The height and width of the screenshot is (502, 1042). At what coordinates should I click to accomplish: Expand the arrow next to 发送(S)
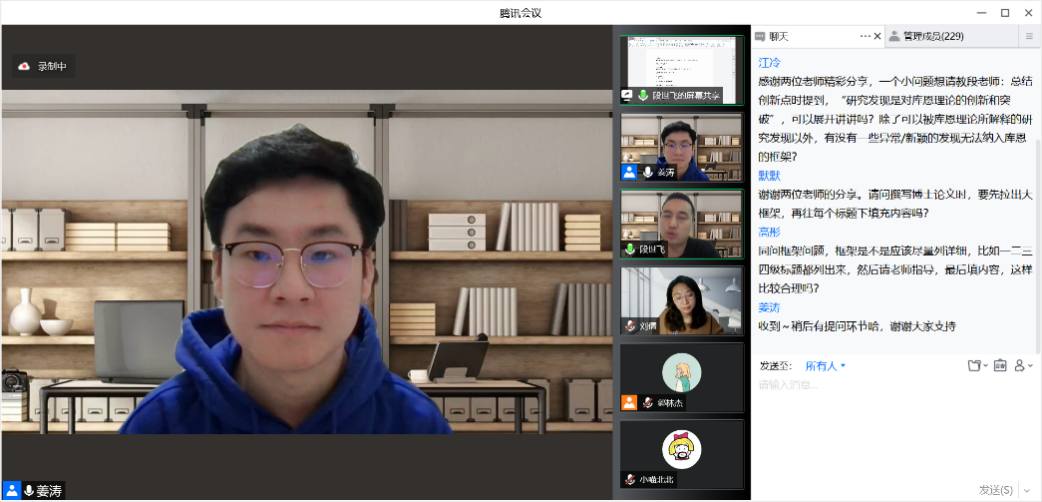pos(1026,490)
